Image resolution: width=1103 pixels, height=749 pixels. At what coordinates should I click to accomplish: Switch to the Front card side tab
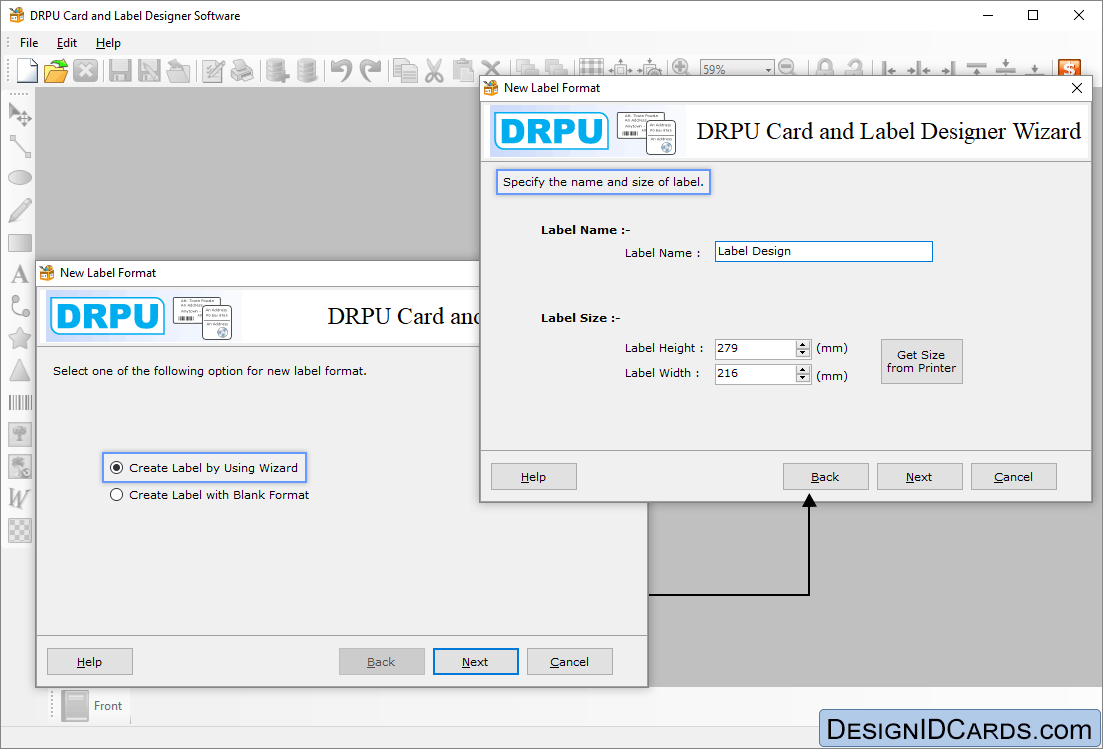tap(93, 706)
